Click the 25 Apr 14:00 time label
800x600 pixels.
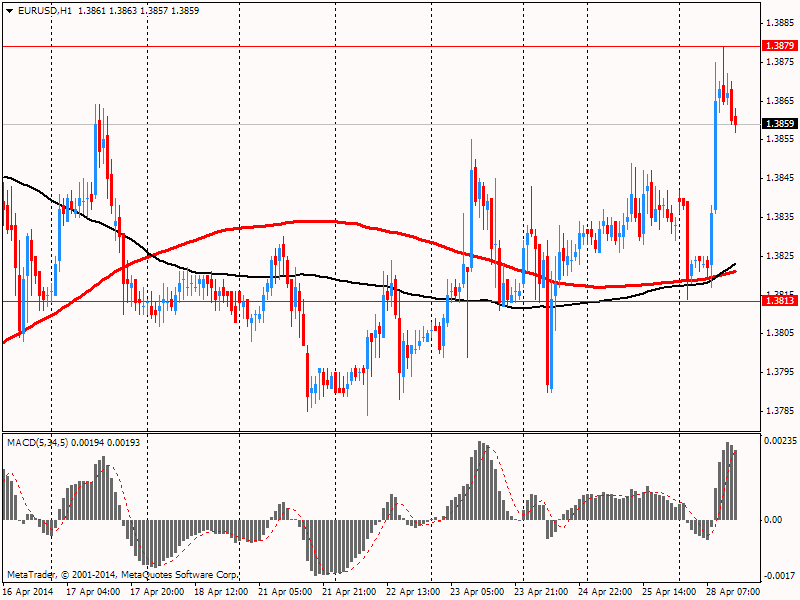669,591
